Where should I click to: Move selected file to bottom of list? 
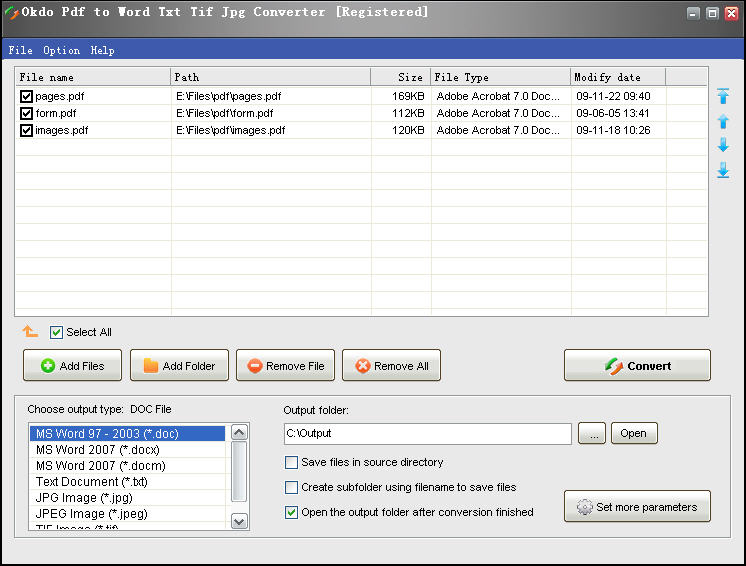pos(723,171)
